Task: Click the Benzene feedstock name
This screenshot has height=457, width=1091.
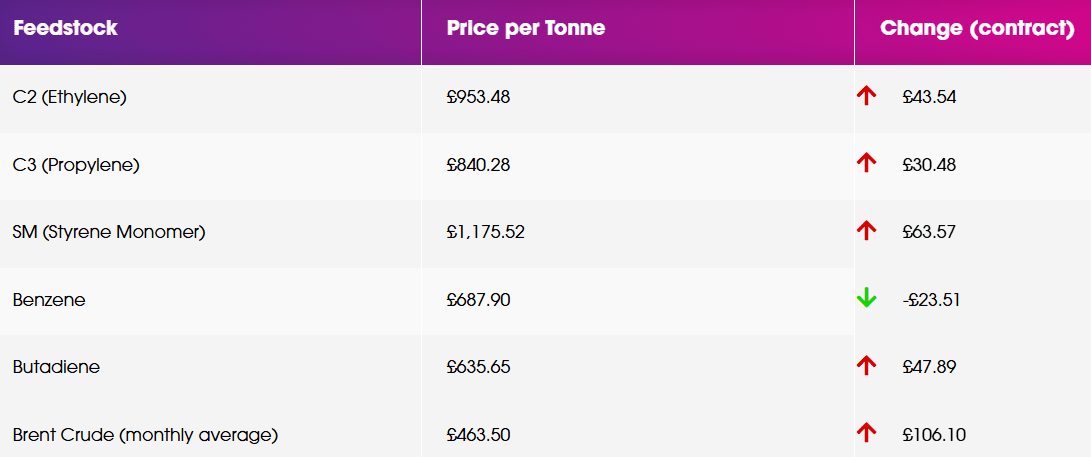Action: tap(49, 300)
